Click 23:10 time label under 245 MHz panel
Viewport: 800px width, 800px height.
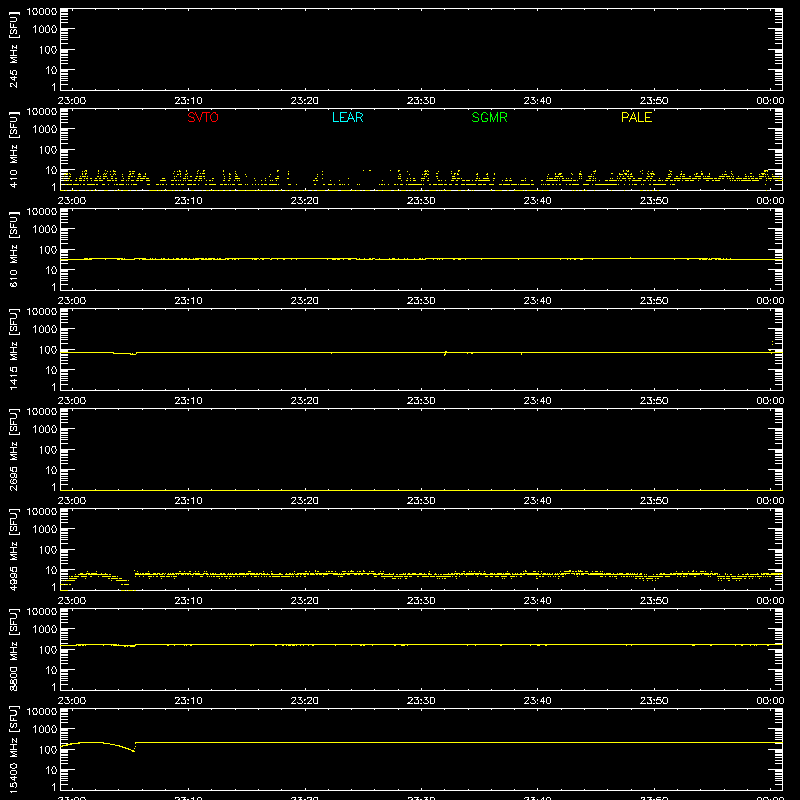(x=188, y=101)
